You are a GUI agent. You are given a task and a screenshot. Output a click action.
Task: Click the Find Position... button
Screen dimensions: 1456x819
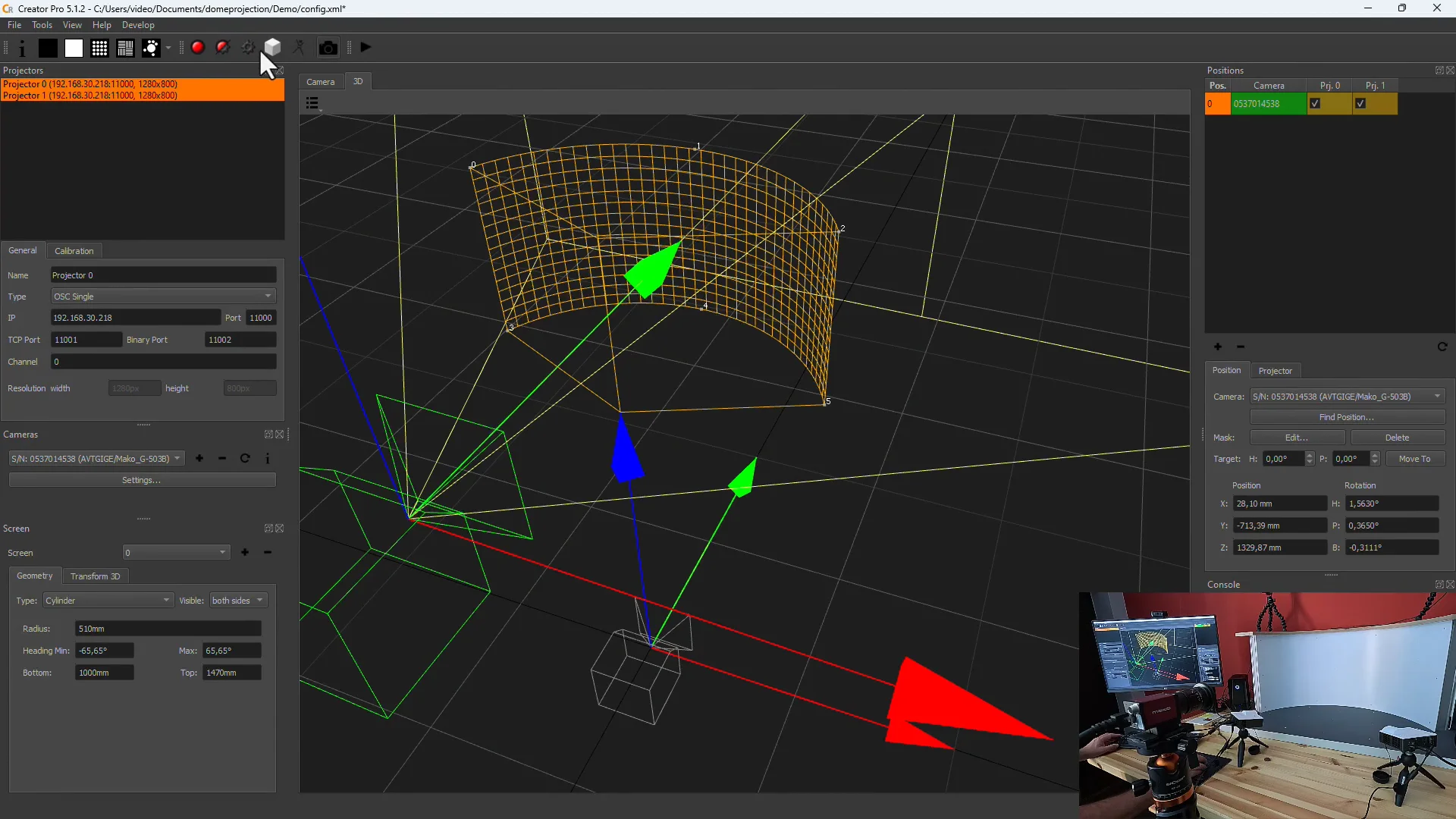(1347, 417)
